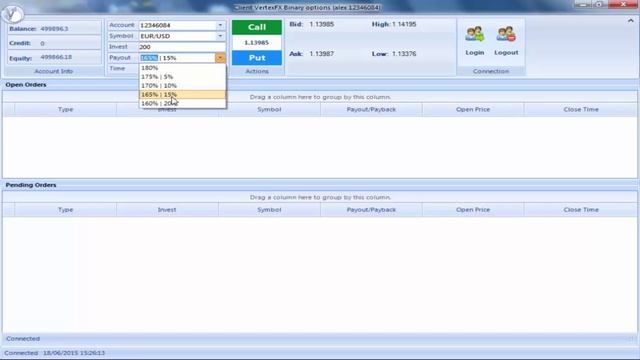Click the Connection group label

(491, 71)
